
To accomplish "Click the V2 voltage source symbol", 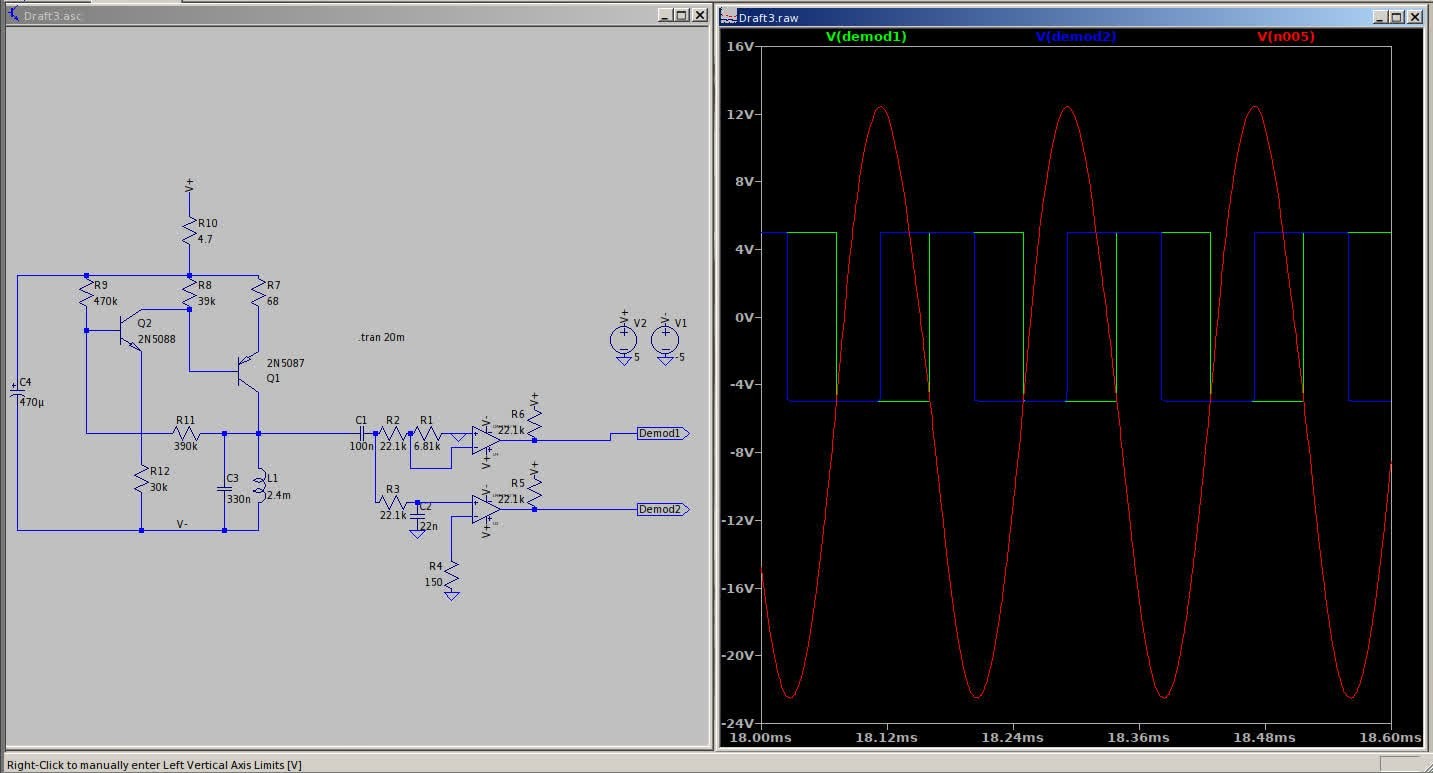I will 623,340.
